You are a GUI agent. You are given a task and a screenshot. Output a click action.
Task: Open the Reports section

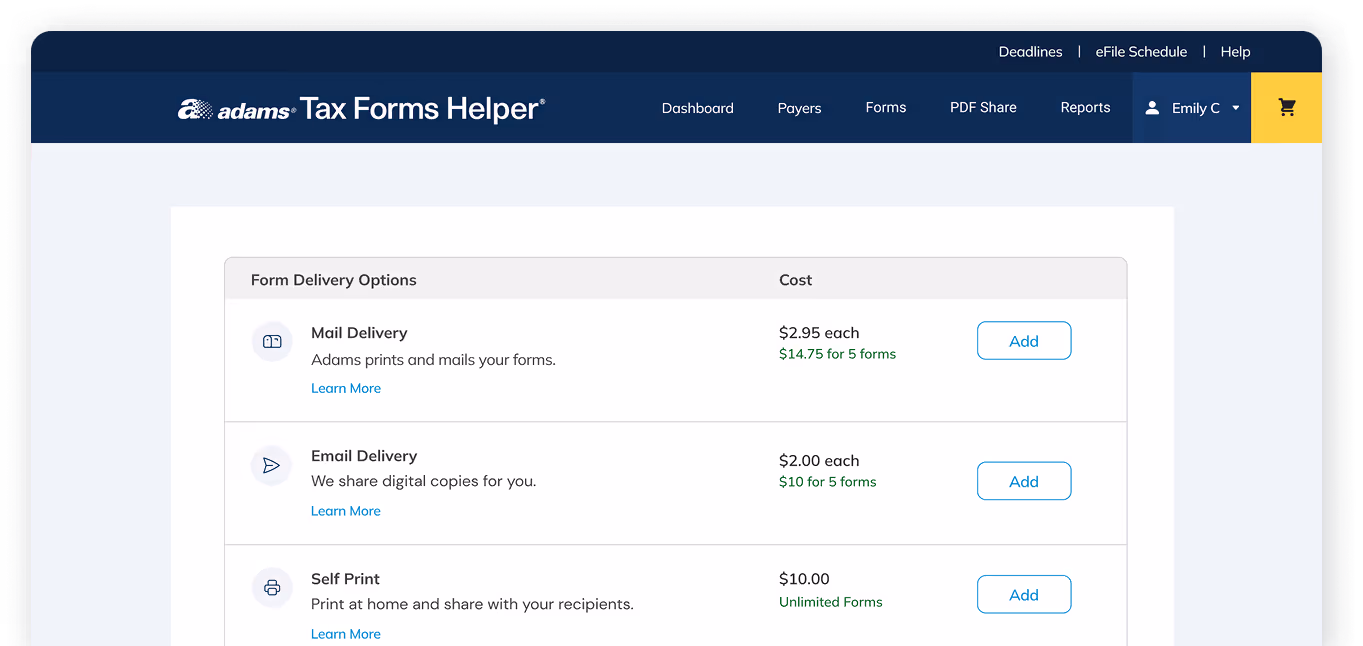1085,107
